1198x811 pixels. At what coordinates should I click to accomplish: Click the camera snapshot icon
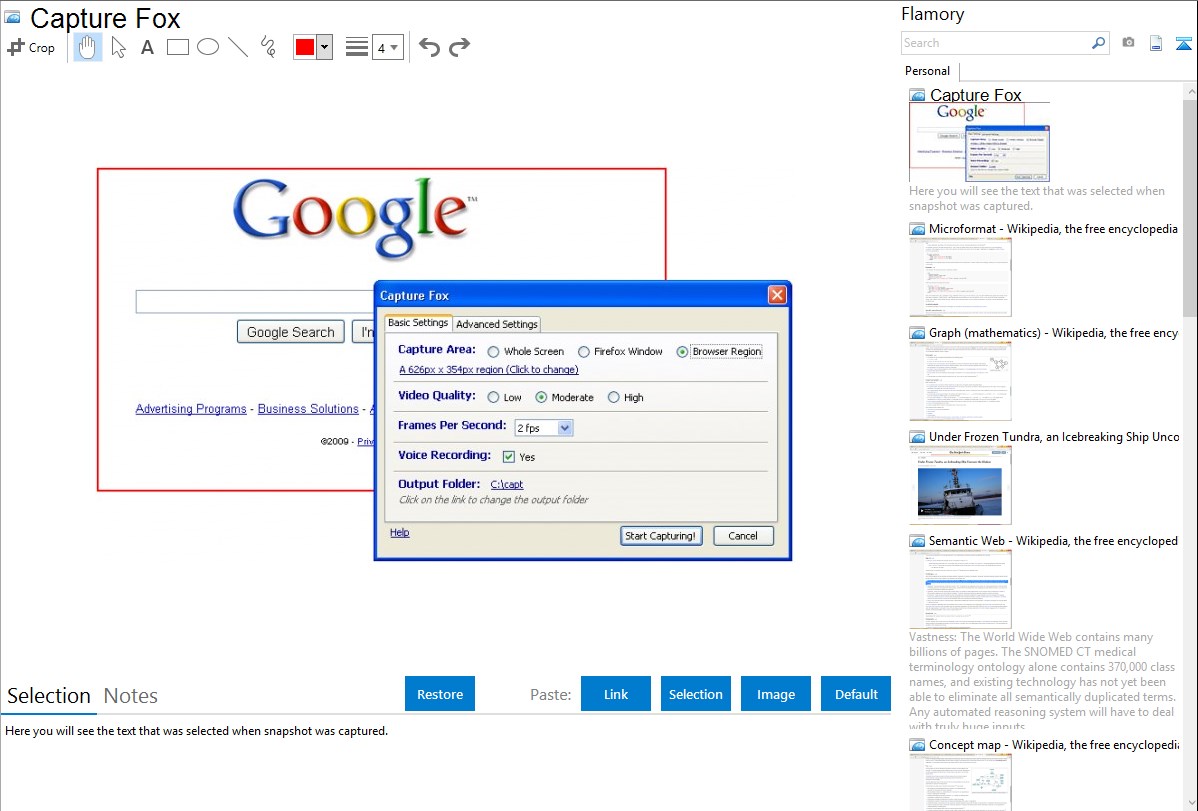tap(1128, 43)
